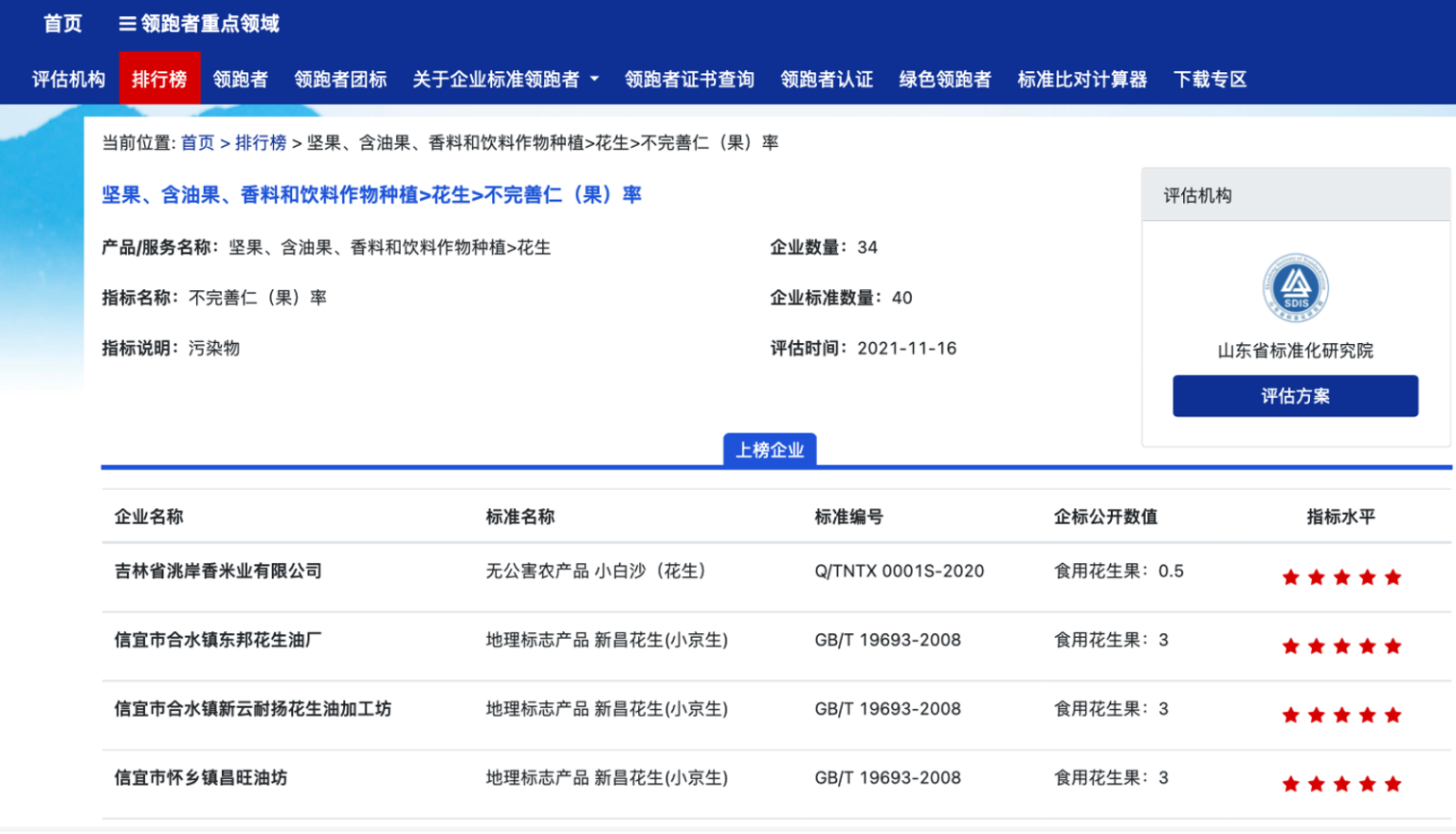Click the 首页 breadcrumb link
This screenshot has height=834, width=1456.
pyautogui.click(x=197, y=143)
